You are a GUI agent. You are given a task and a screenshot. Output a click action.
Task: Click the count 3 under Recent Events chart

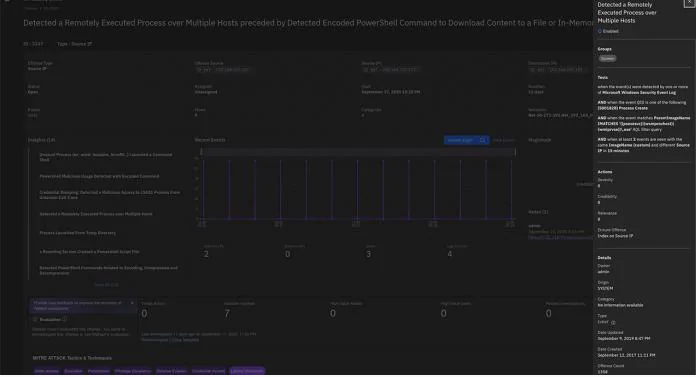coord(368,254)
